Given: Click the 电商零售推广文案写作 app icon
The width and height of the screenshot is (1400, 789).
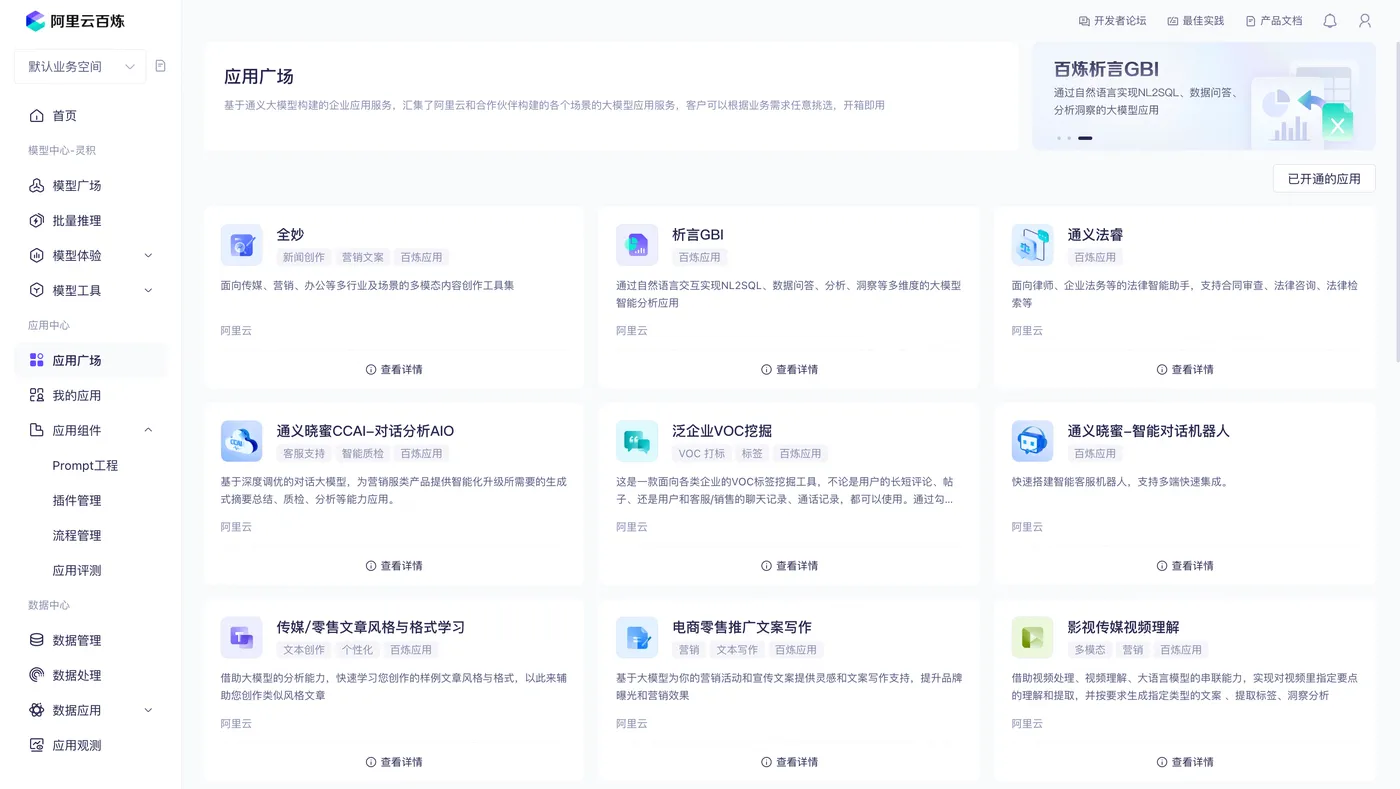Looking at the screenshot, I should (x=637, y=637).
